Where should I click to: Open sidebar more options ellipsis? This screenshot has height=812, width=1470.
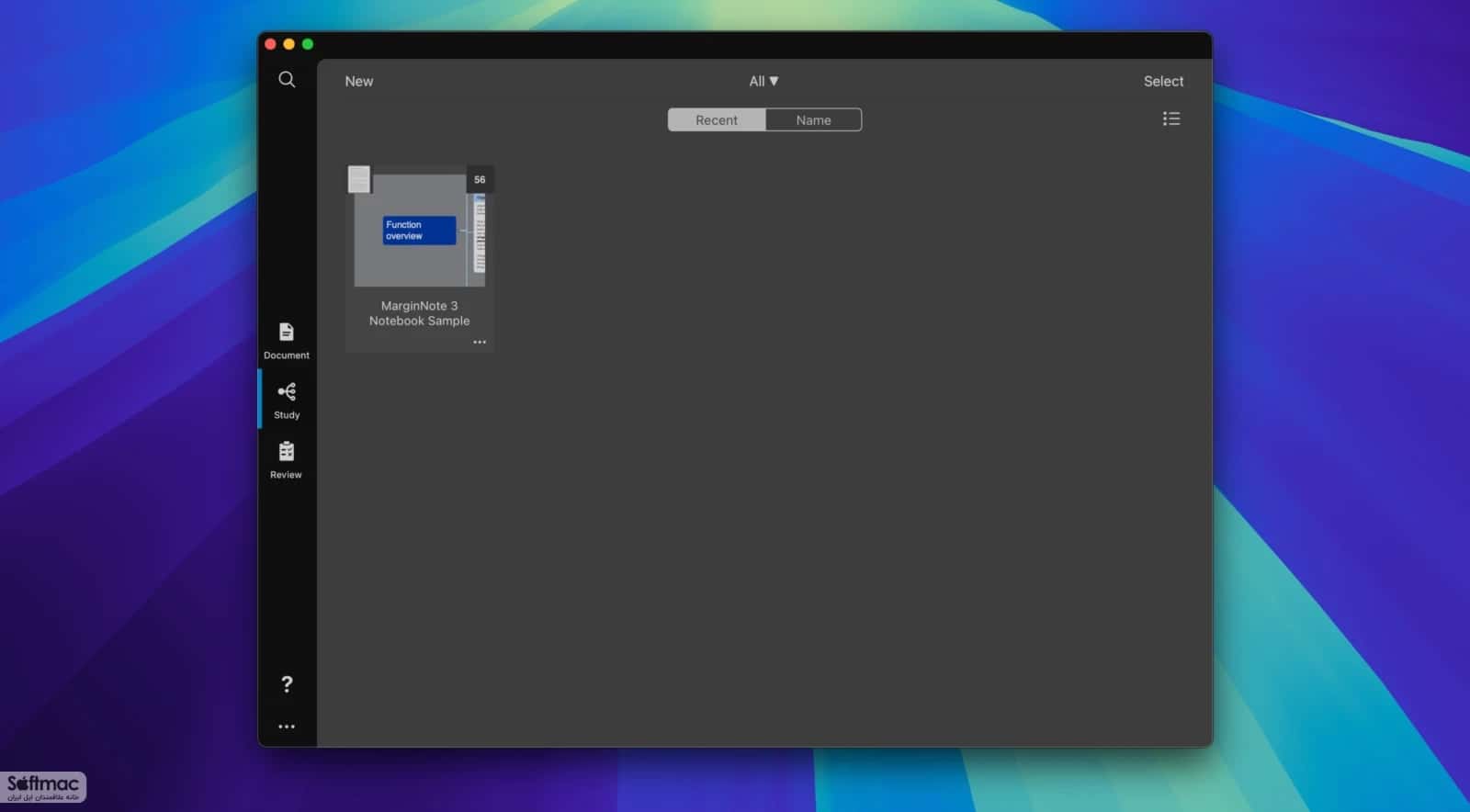tap(287, 727)
